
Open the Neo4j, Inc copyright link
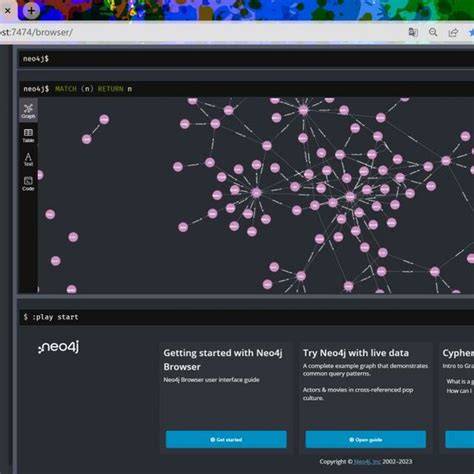coord(367,461)
